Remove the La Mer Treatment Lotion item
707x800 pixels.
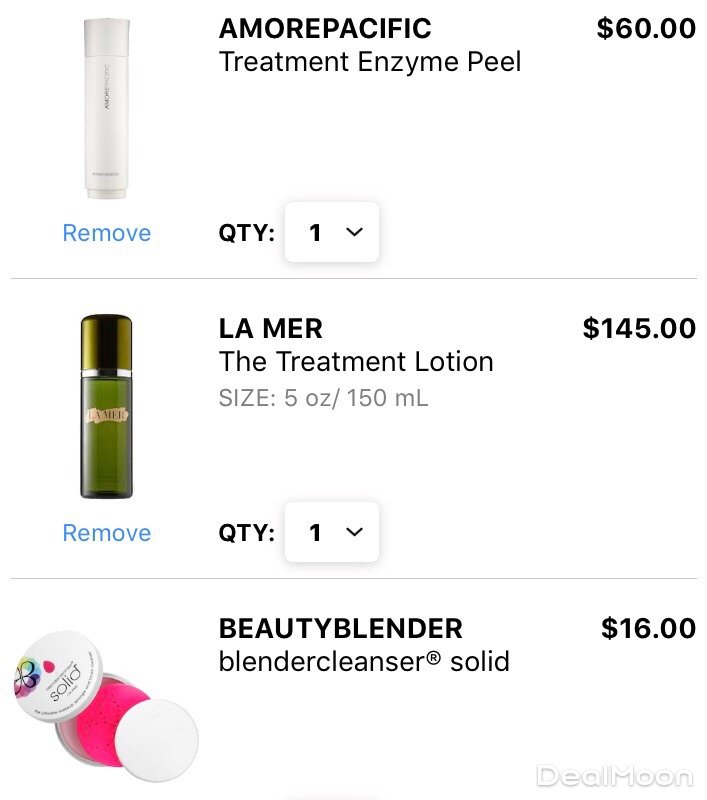tap(106, 533)
